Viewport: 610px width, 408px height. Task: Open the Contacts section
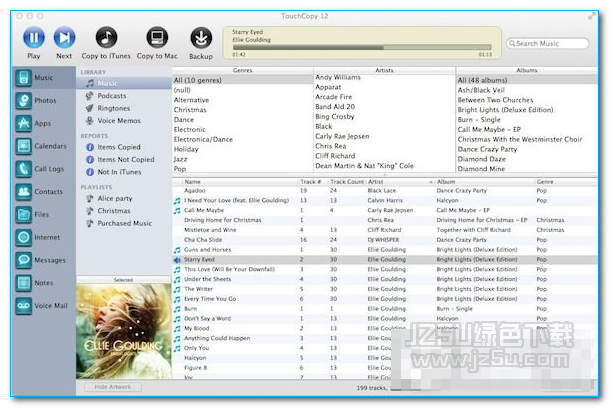point(44,192)
